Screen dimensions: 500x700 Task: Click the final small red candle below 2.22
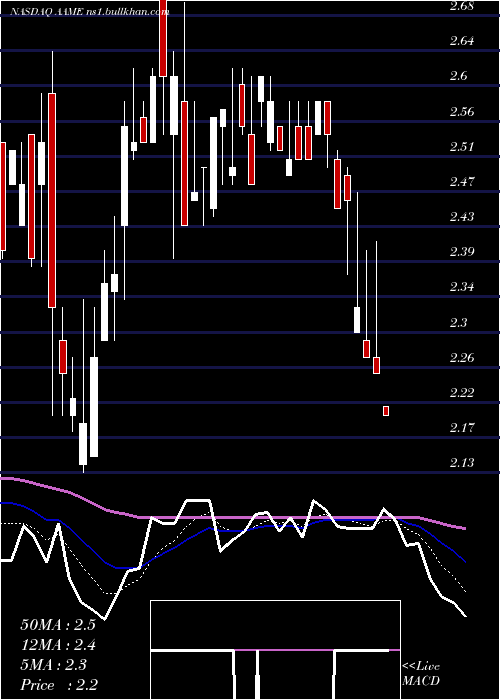click(x=386, y=411)
